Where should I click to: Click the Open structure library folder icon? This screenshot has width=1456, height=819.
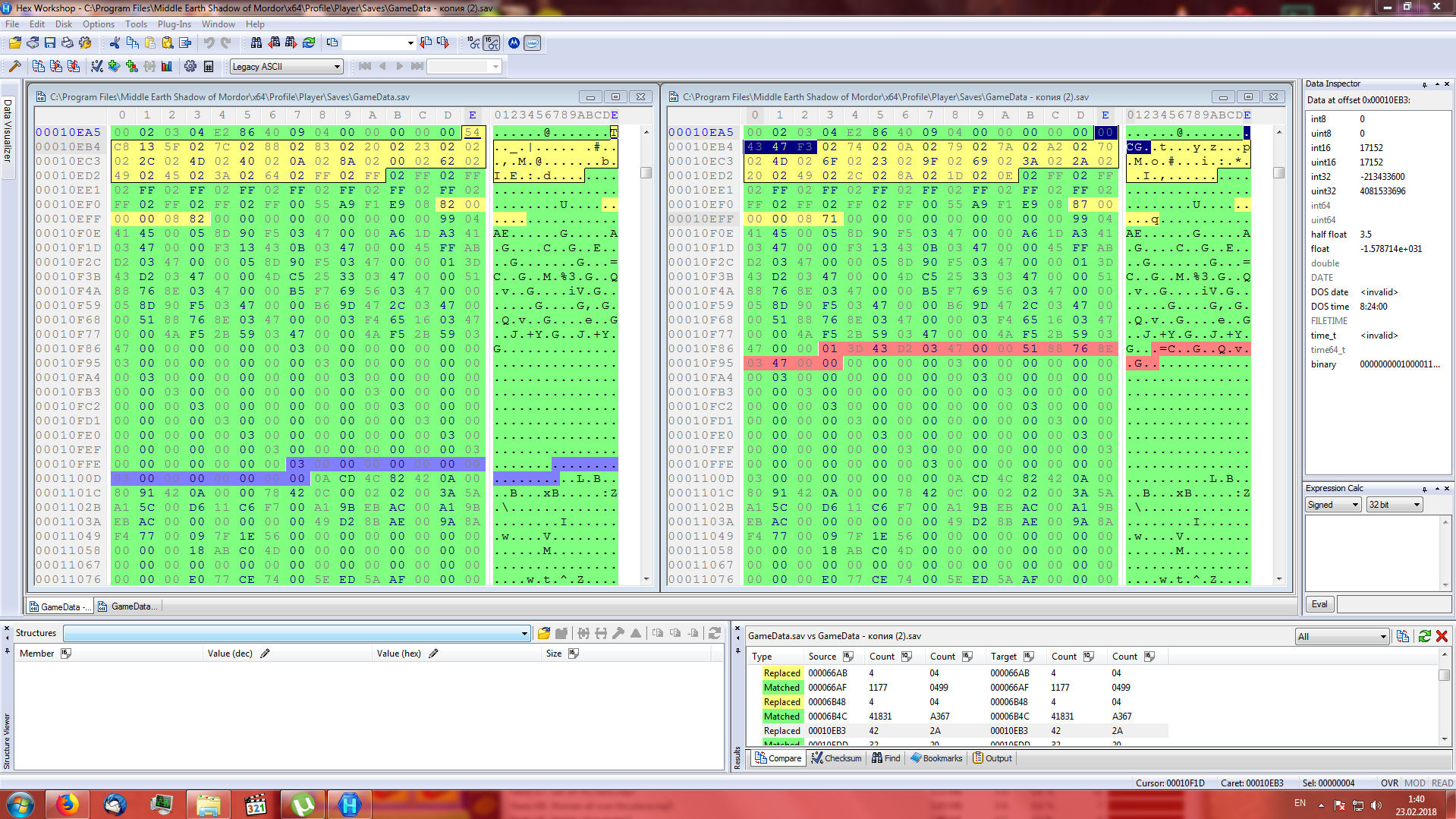coord(544,634)
